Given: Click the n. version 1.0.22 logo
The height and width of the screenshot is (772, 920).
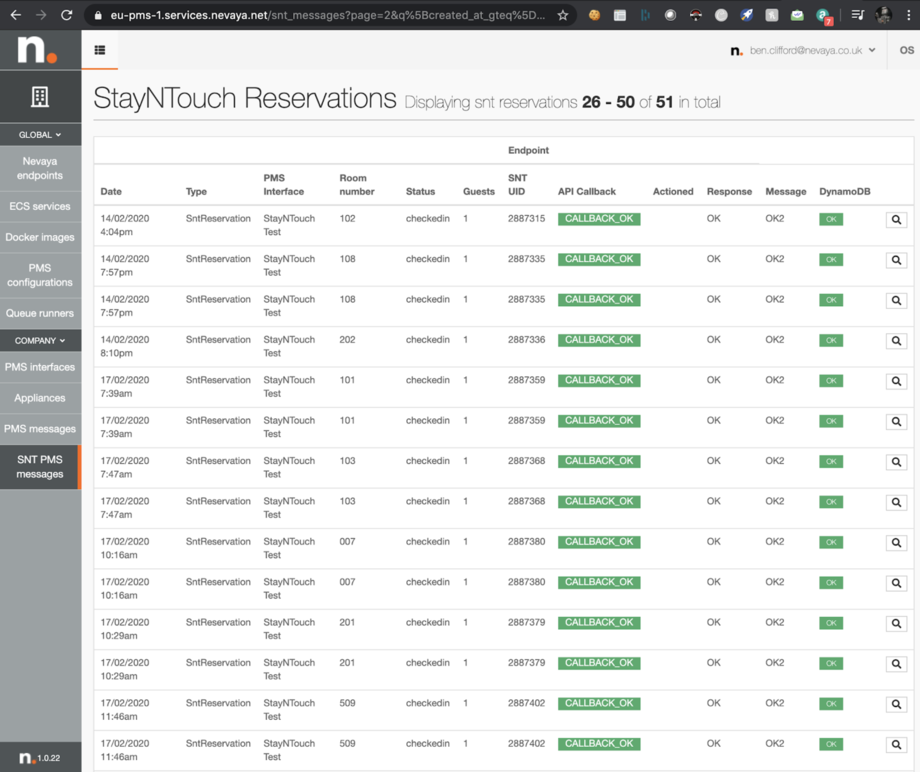Looking at the screenshot, I should (40, 758).
